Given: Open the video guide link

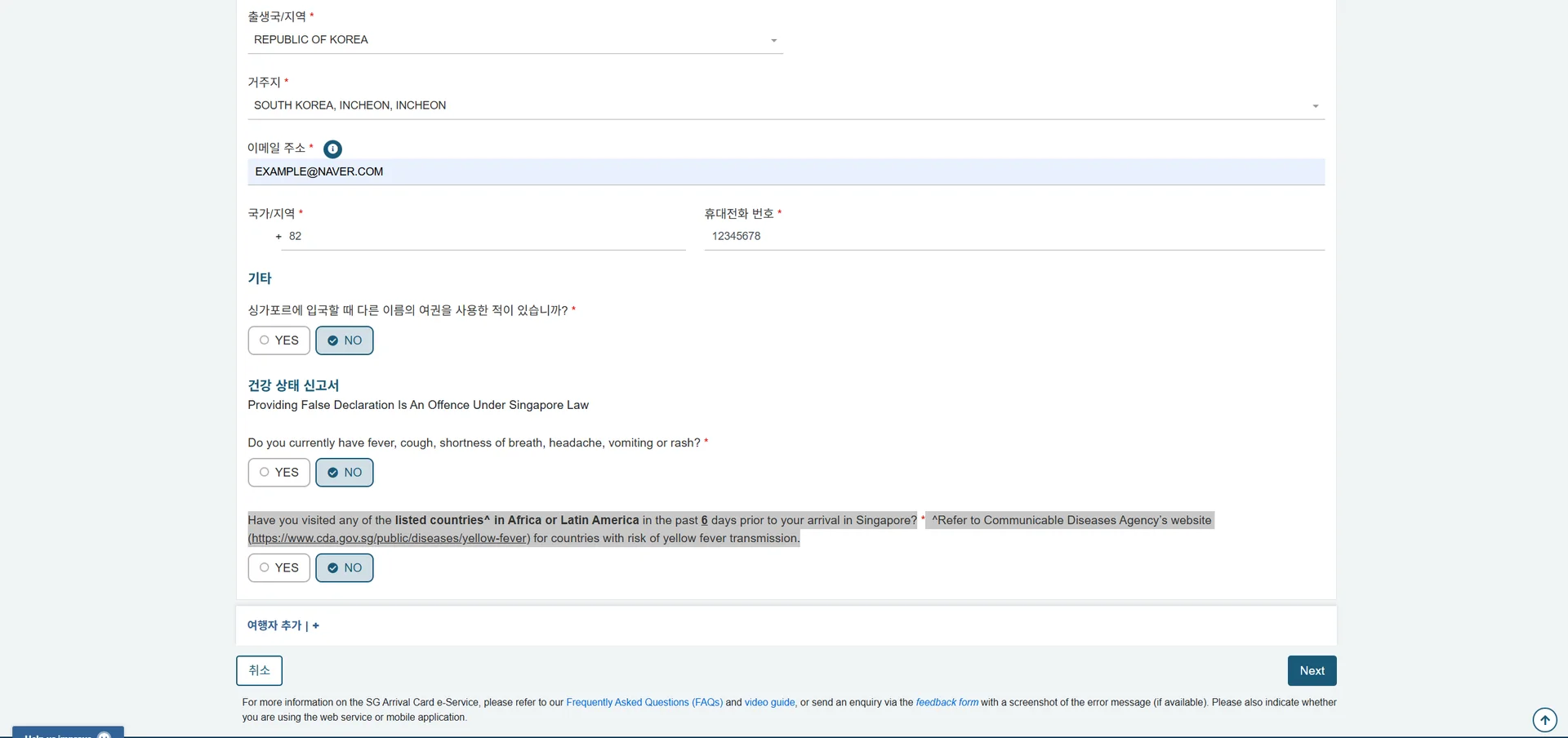Looking at the screenshot, I should point(769,702).
